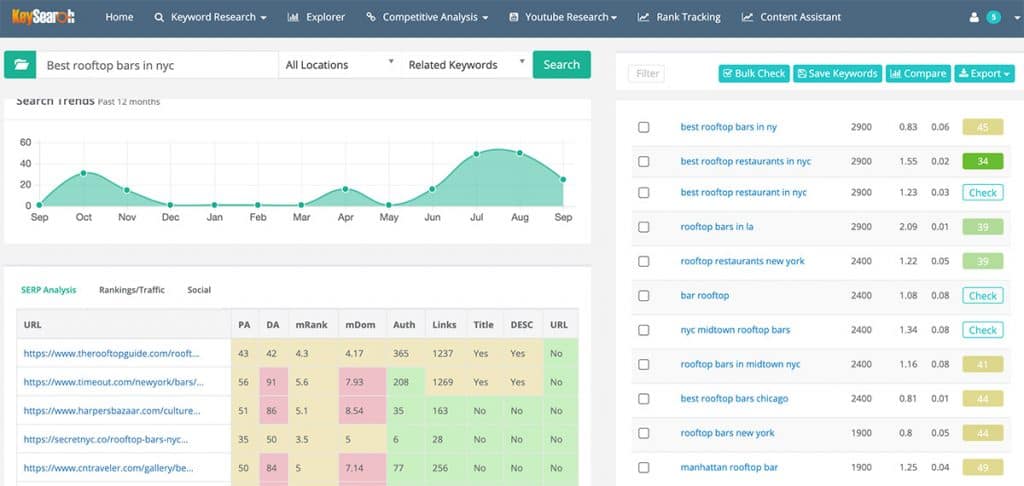Tick checkbox for best rooftop bars in ny
Viewport: 1024px width, 486px height.
click(644, 127)
